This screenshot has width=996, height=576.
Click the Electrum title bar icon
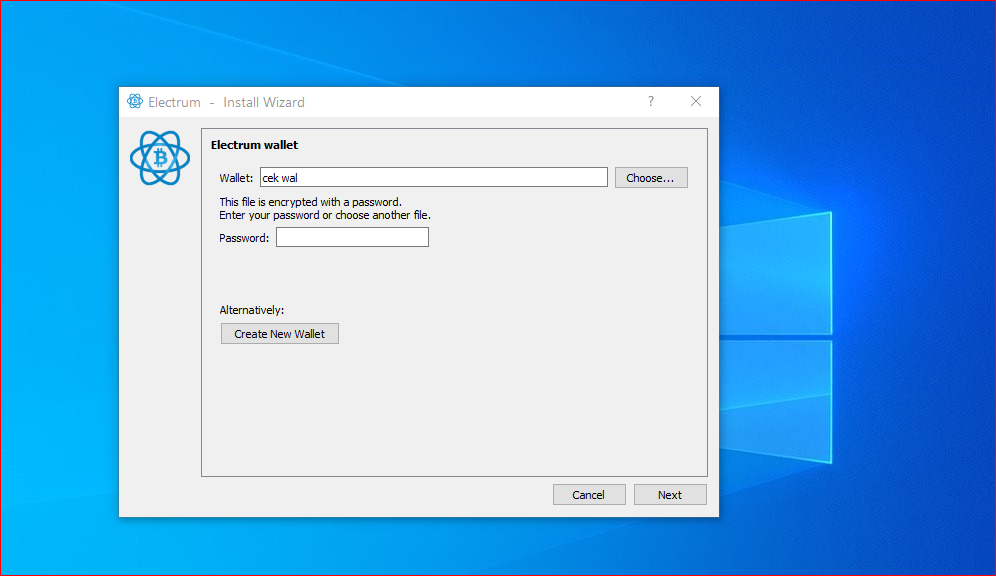[x=135, y=102]
